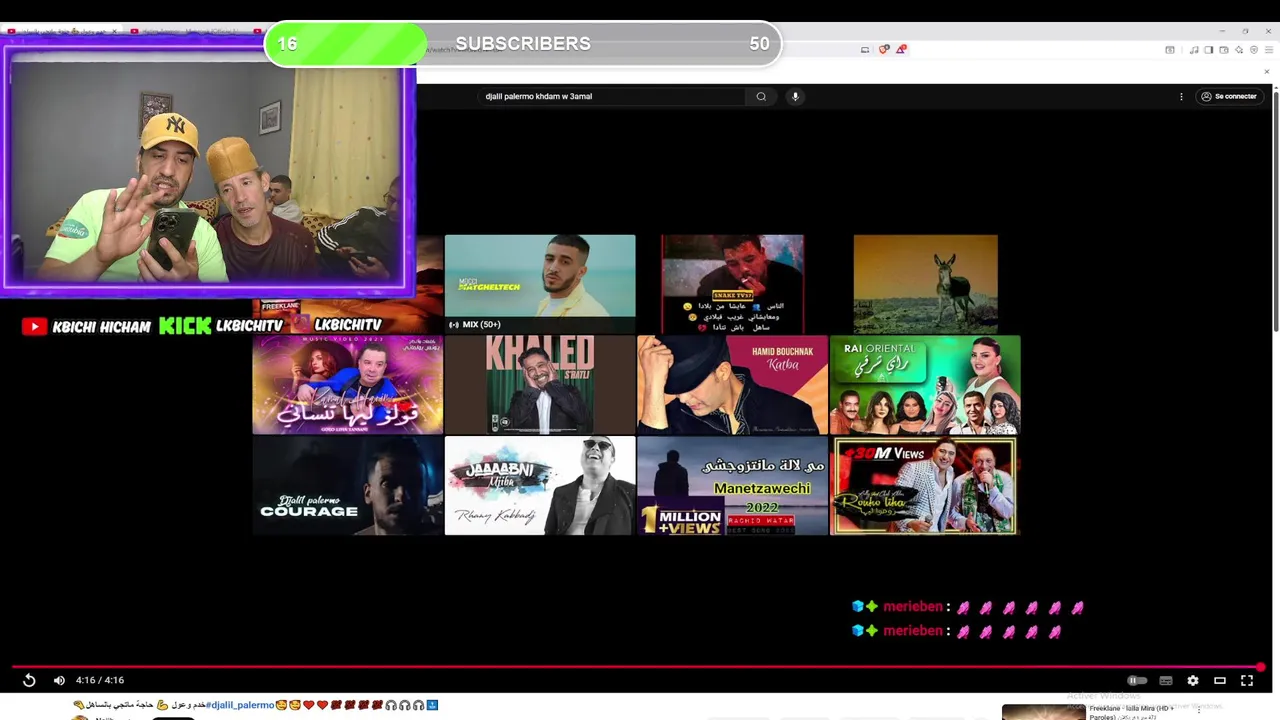
Task: Start voice search with the microphone icon
Action: pyautogui.click(x=795, y=96)
